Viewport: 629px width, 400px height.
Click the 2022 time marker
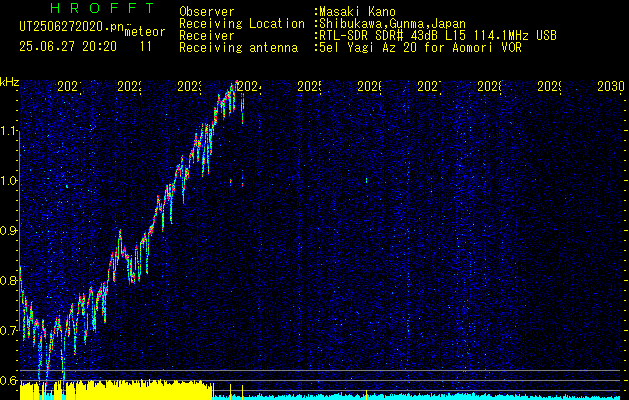pos(130,86)
